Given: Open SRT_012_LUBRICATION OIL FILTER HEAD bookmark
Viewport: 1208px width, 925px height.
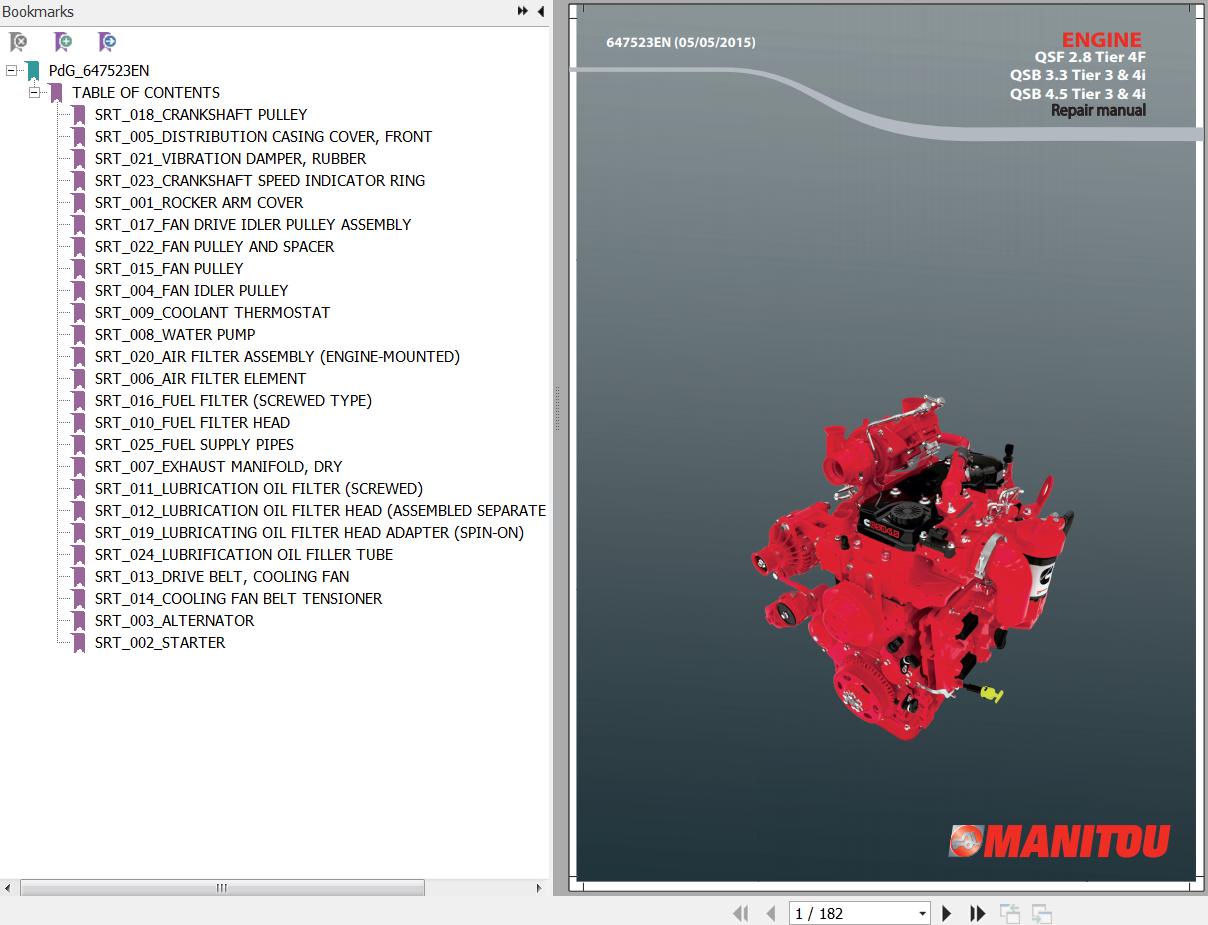Looking at the screenshot, I should click(320, 511).
